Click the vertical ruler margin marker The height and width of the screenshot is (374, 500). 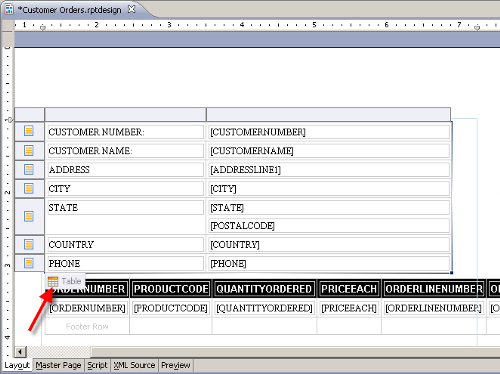(10, 120)
